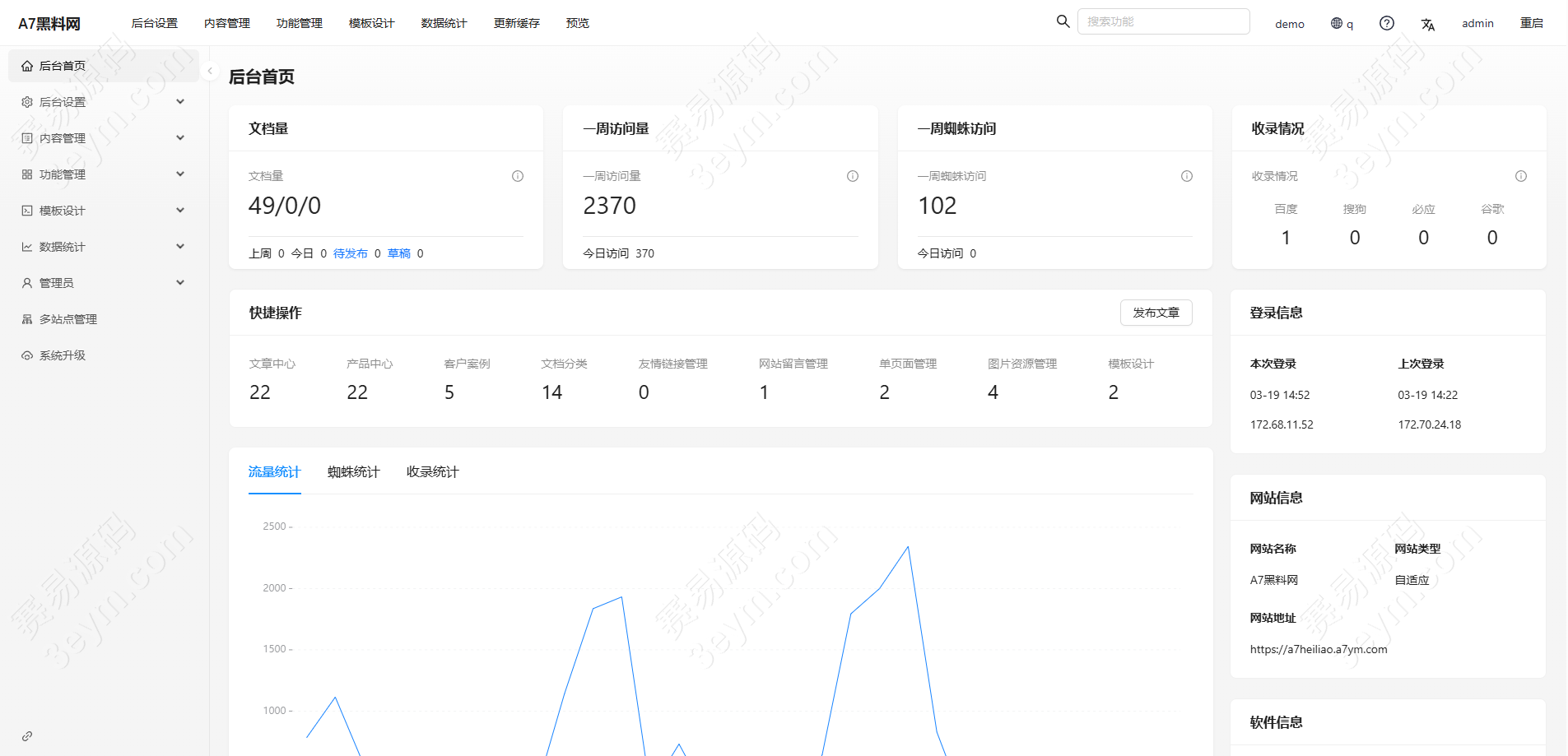Click the search magnifier icon in header
1568x756 pixels.
pos(1063,21)
